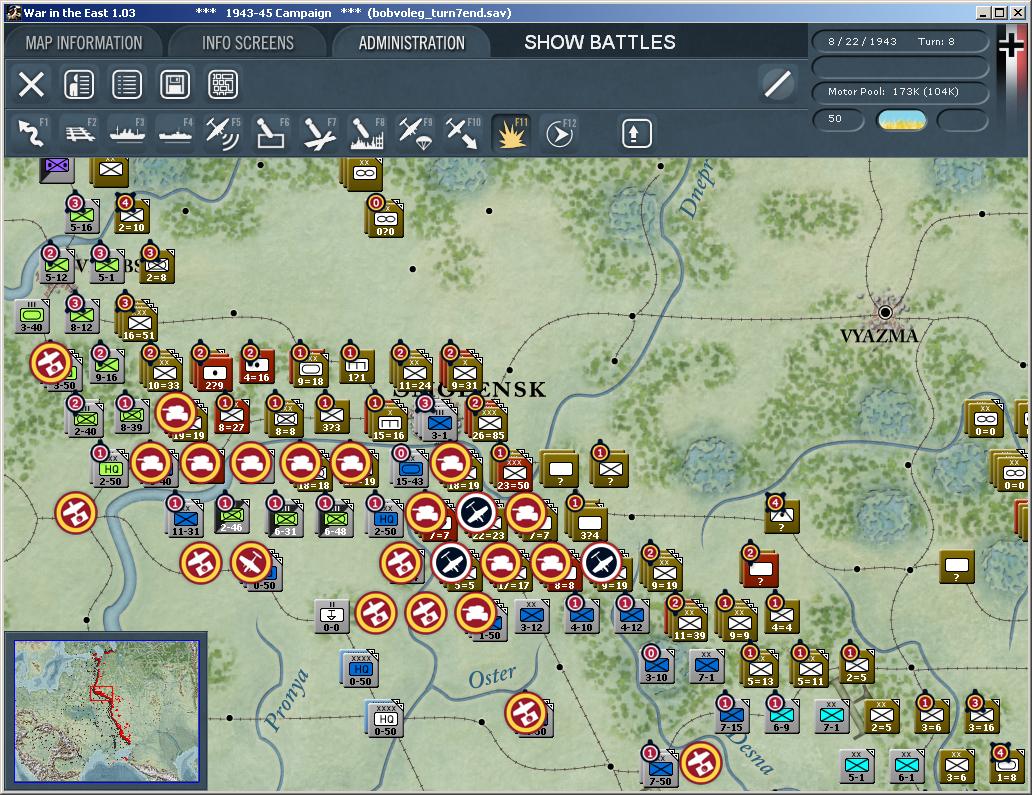Select the F9 air transport mode icon
The image size is (1032, 795).
416,132
